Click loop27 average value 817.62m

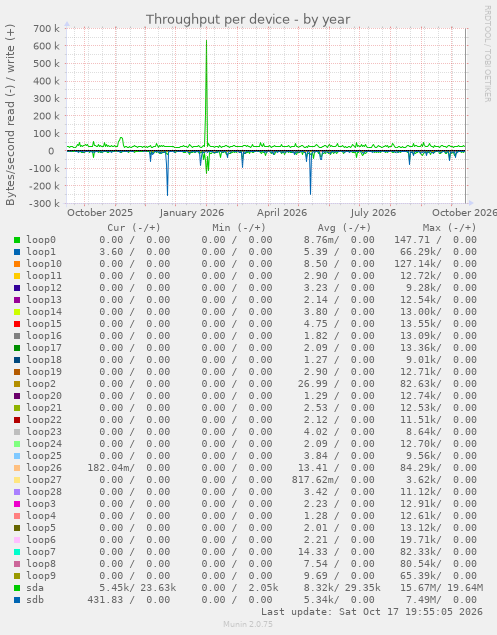coord(313,480)
